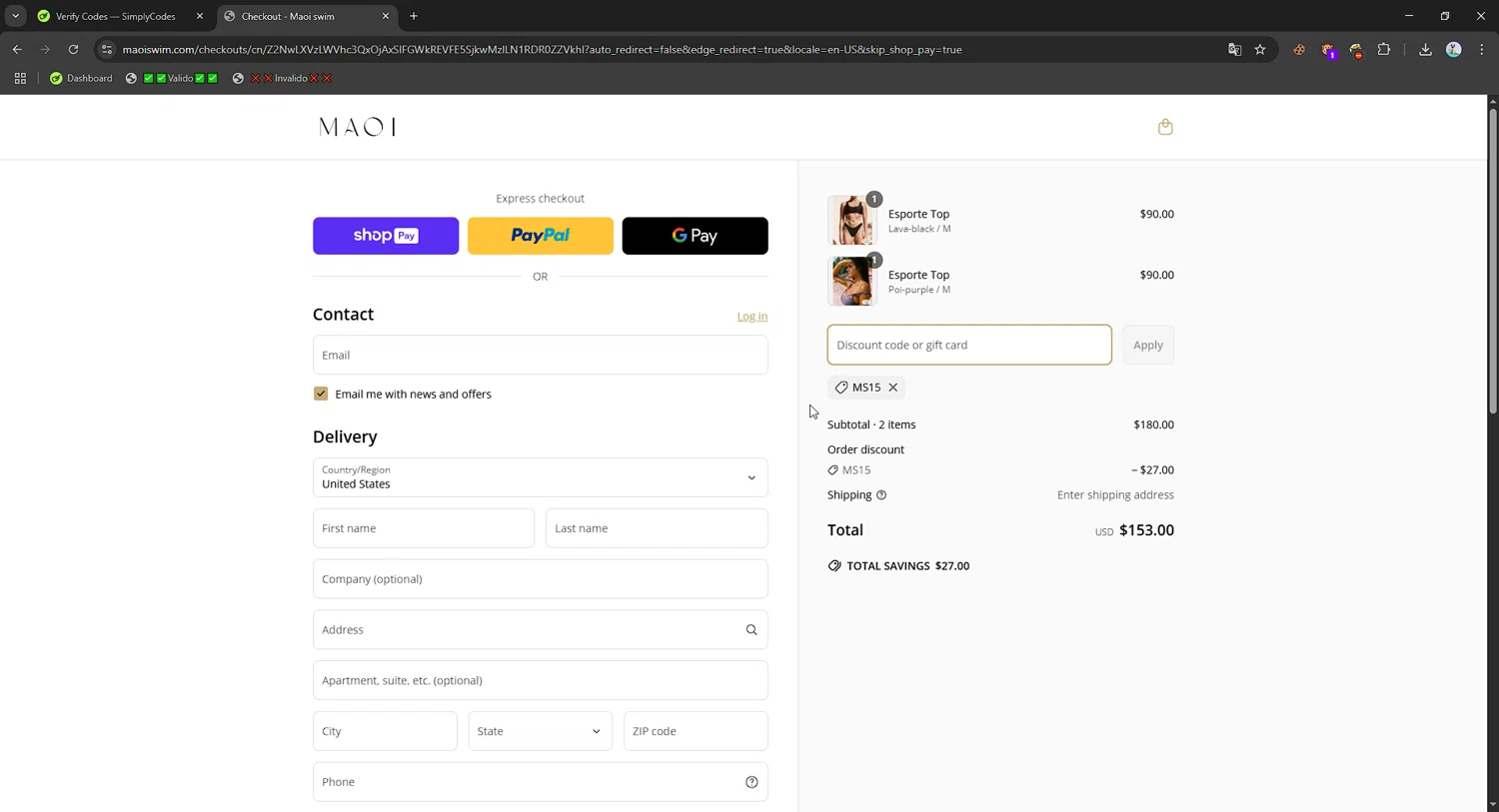Click the page vertical scrollbar
This screenshot has width=1499, height=812.
1493,260
